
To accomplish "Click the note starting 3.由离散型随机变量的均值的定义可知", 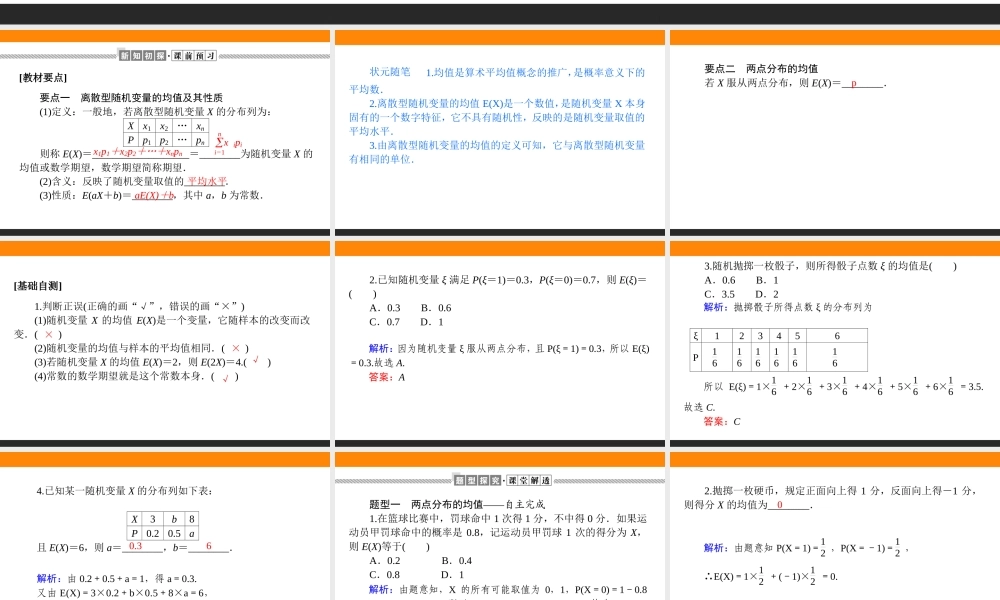I will coord(497,152).
